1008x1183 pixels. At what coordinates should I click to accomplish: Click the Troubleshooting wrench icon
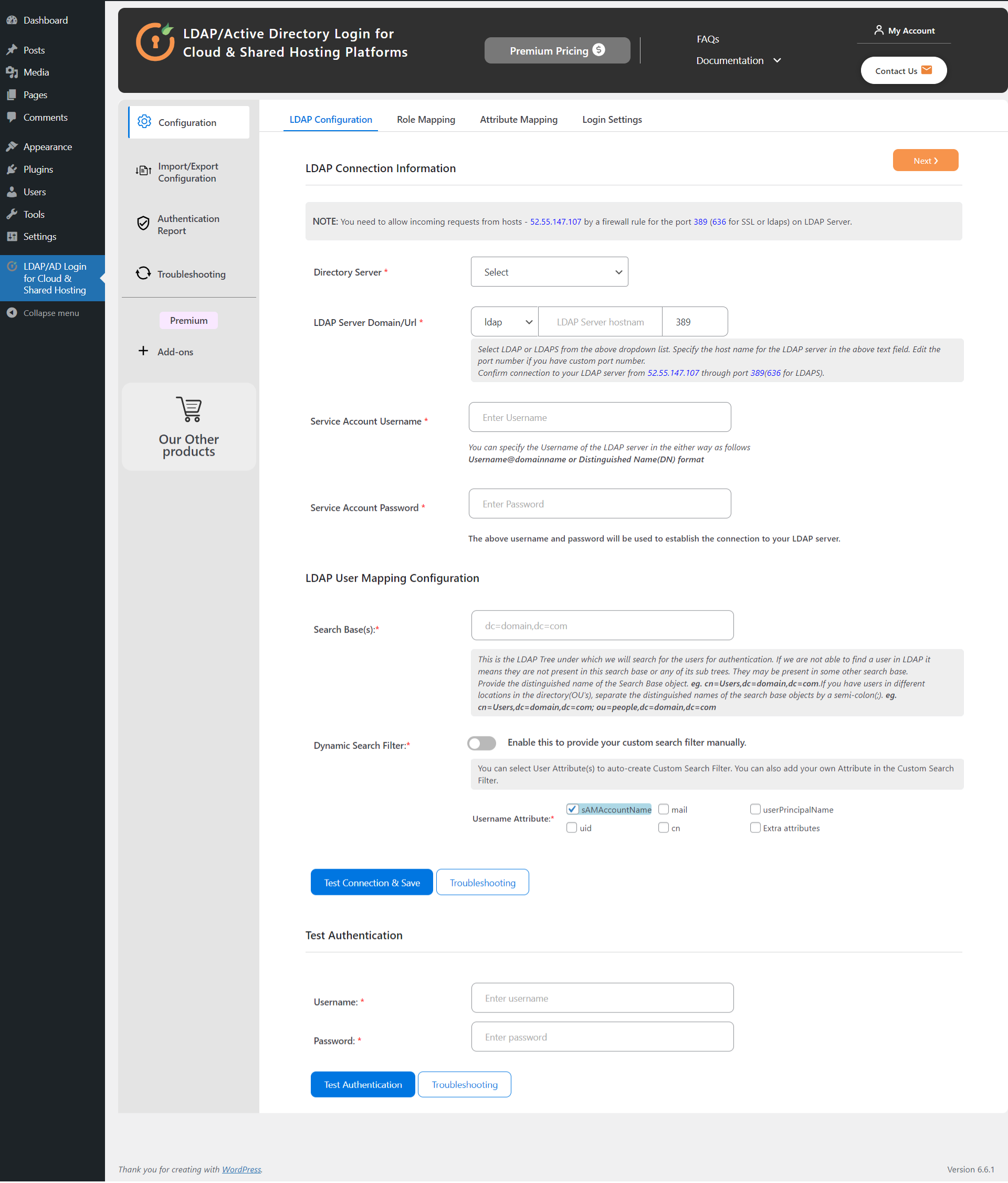coord(143,274)
